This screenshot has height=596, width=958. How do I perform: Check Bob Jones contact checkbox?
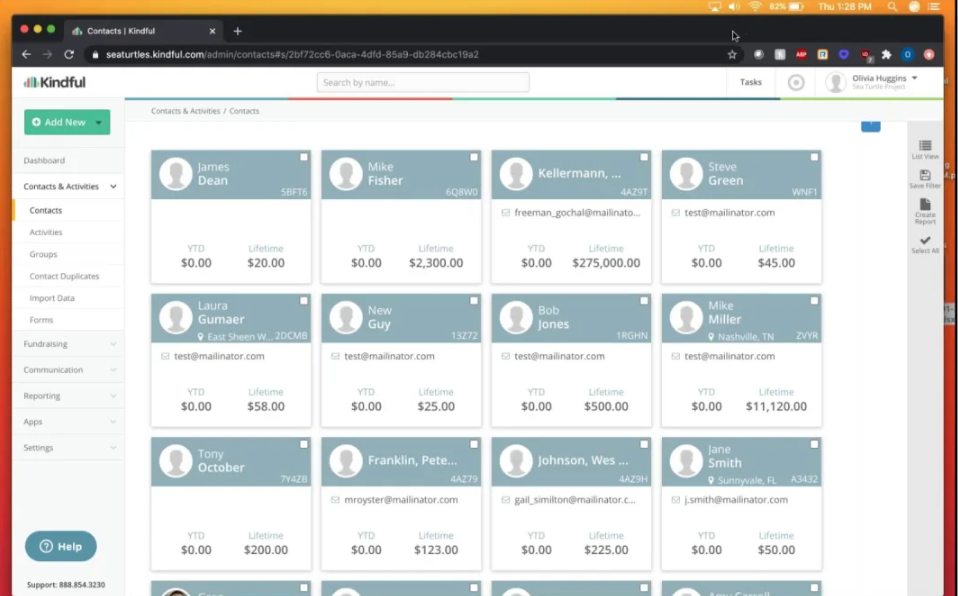[644, 301]
